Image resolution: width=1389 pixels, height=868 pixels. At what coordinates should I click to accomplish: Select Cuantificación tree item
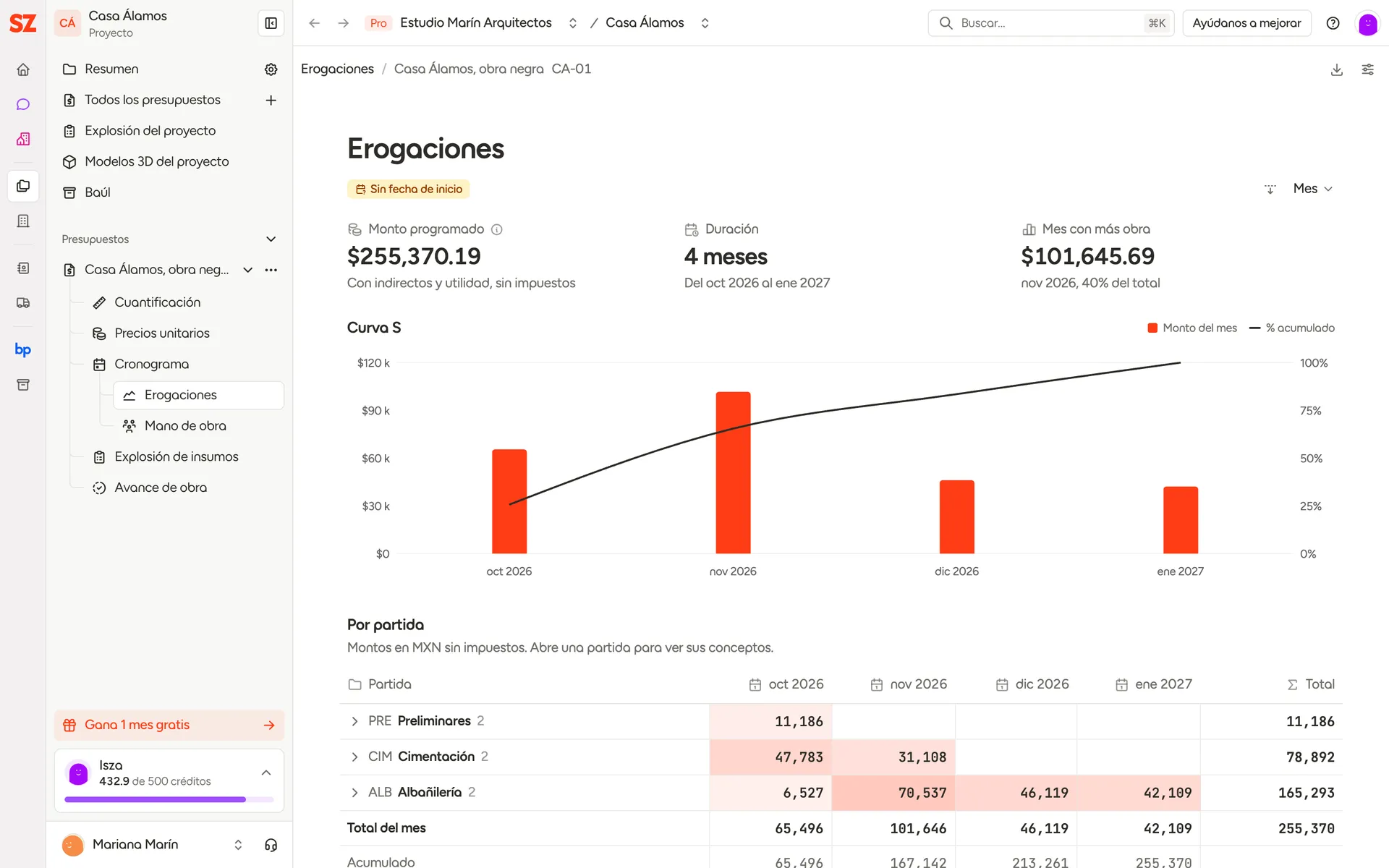(157, 302)
